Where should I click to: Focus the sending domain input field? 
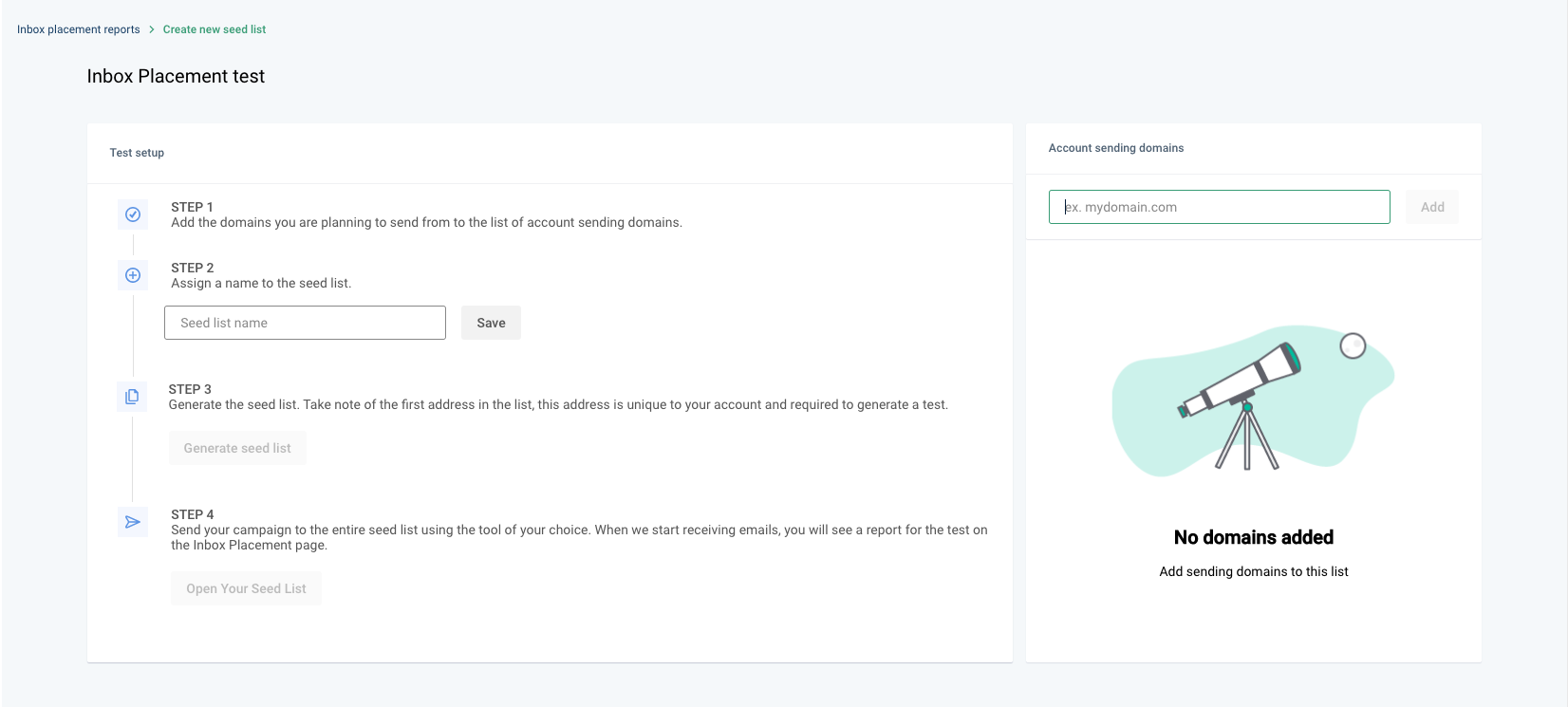point(1219,207)
